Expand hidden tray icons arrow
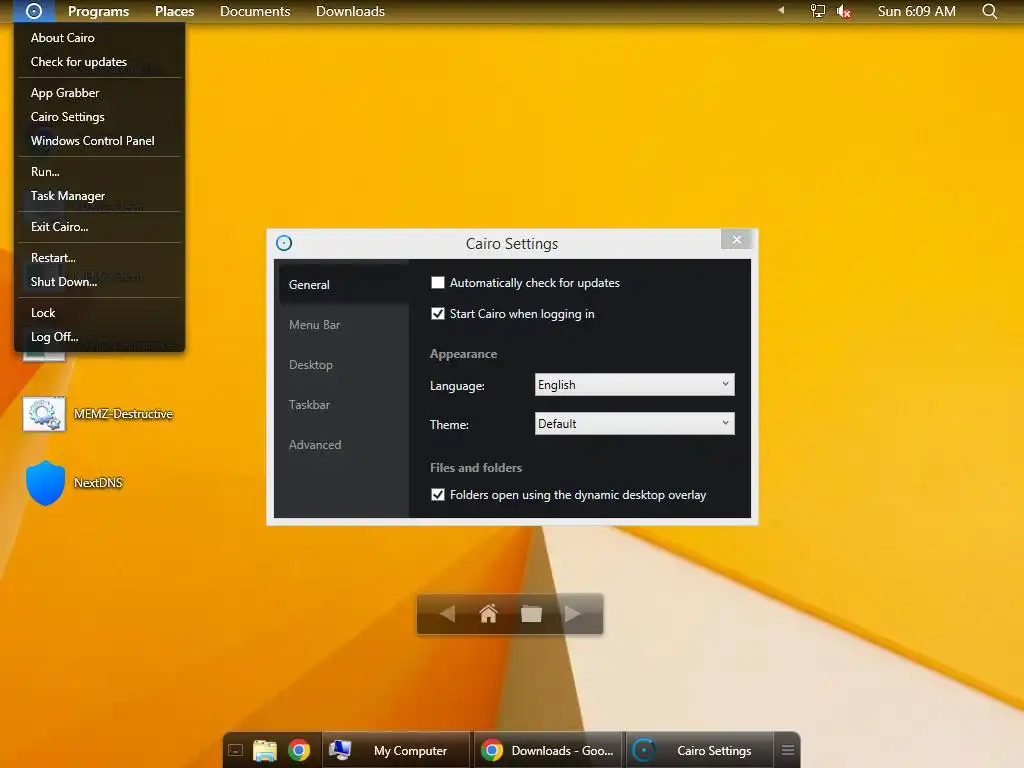Image resolution: width=1024 pixels, height=768 pixels. 781,10
